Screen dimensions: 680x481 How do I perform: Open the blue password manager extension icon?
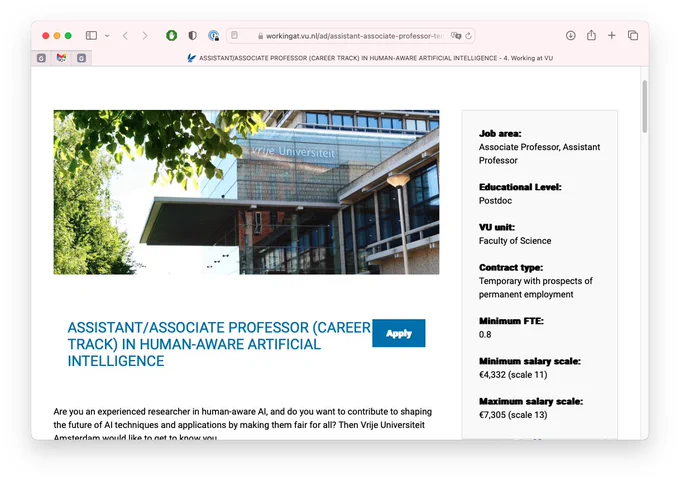tap(213, 36)
